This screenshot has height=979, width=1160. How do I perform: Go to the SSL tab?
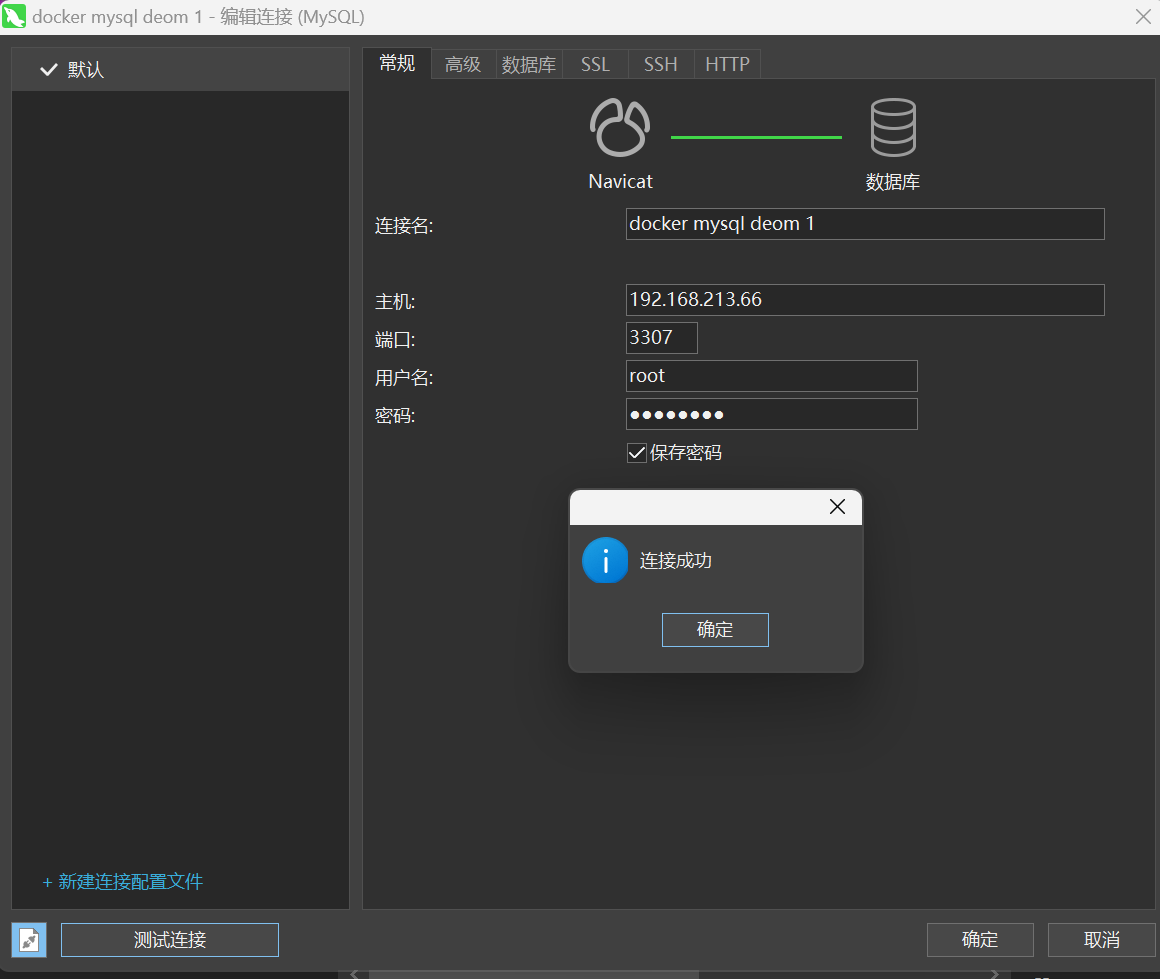595,64
